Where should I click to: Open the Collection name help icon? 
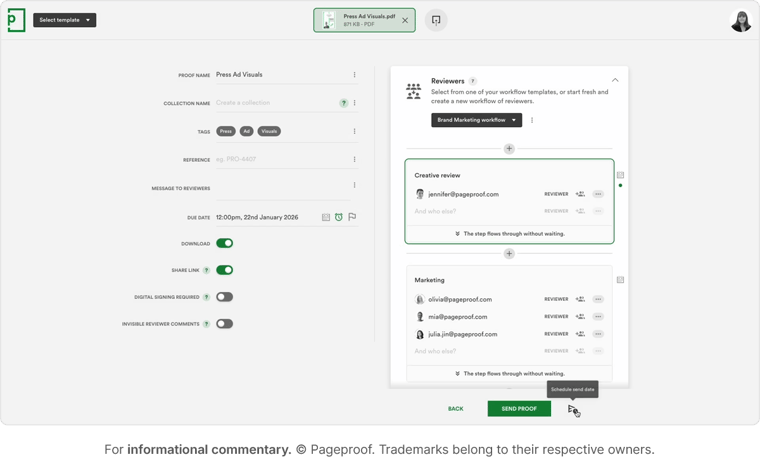pyautogui.click(x=344, y=103)
